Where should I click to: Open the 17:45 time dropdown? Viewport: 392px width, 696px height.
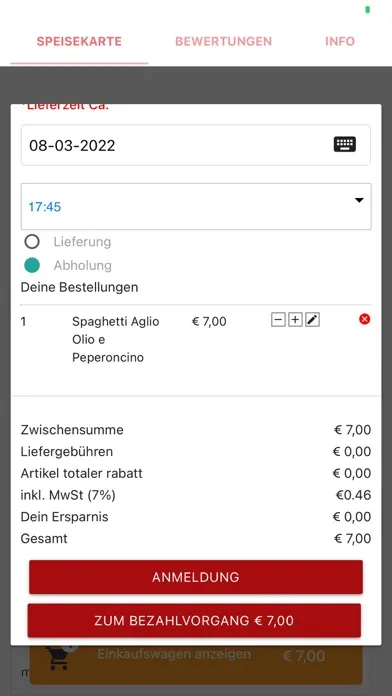tap(196, 206)
